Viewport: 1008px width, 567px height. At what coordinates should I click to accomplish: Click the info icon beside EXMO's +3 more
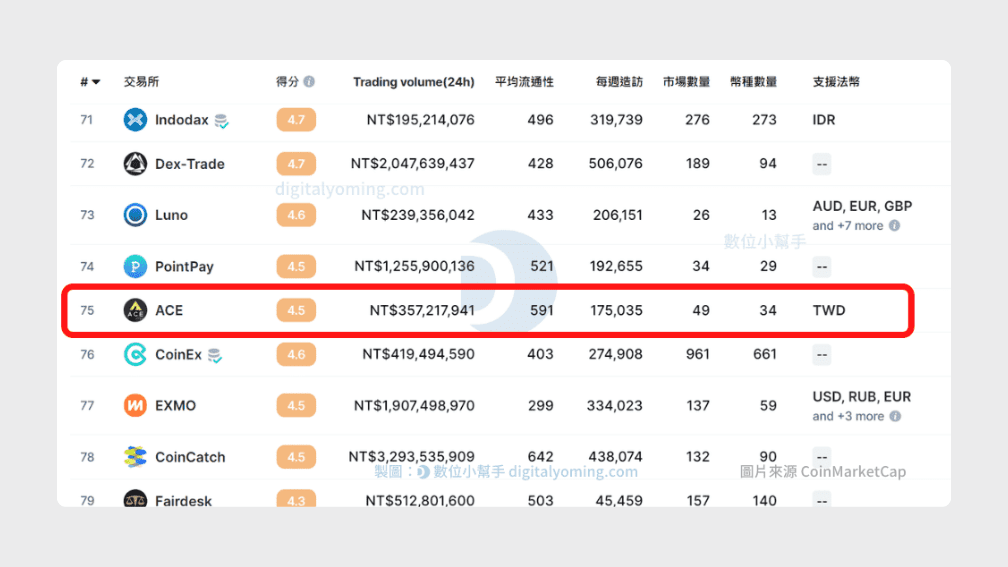click(x=895, y=416)
